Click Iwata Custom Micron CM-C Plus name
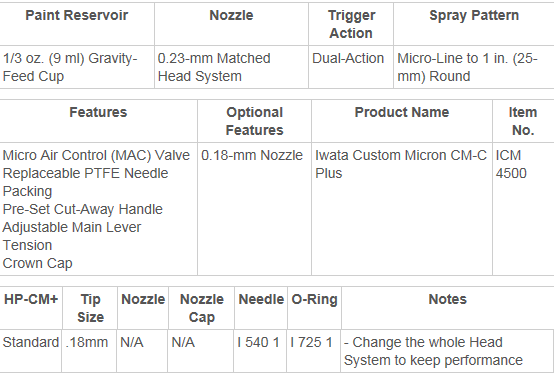The image size is (554, 374). (x=401, y=164)
